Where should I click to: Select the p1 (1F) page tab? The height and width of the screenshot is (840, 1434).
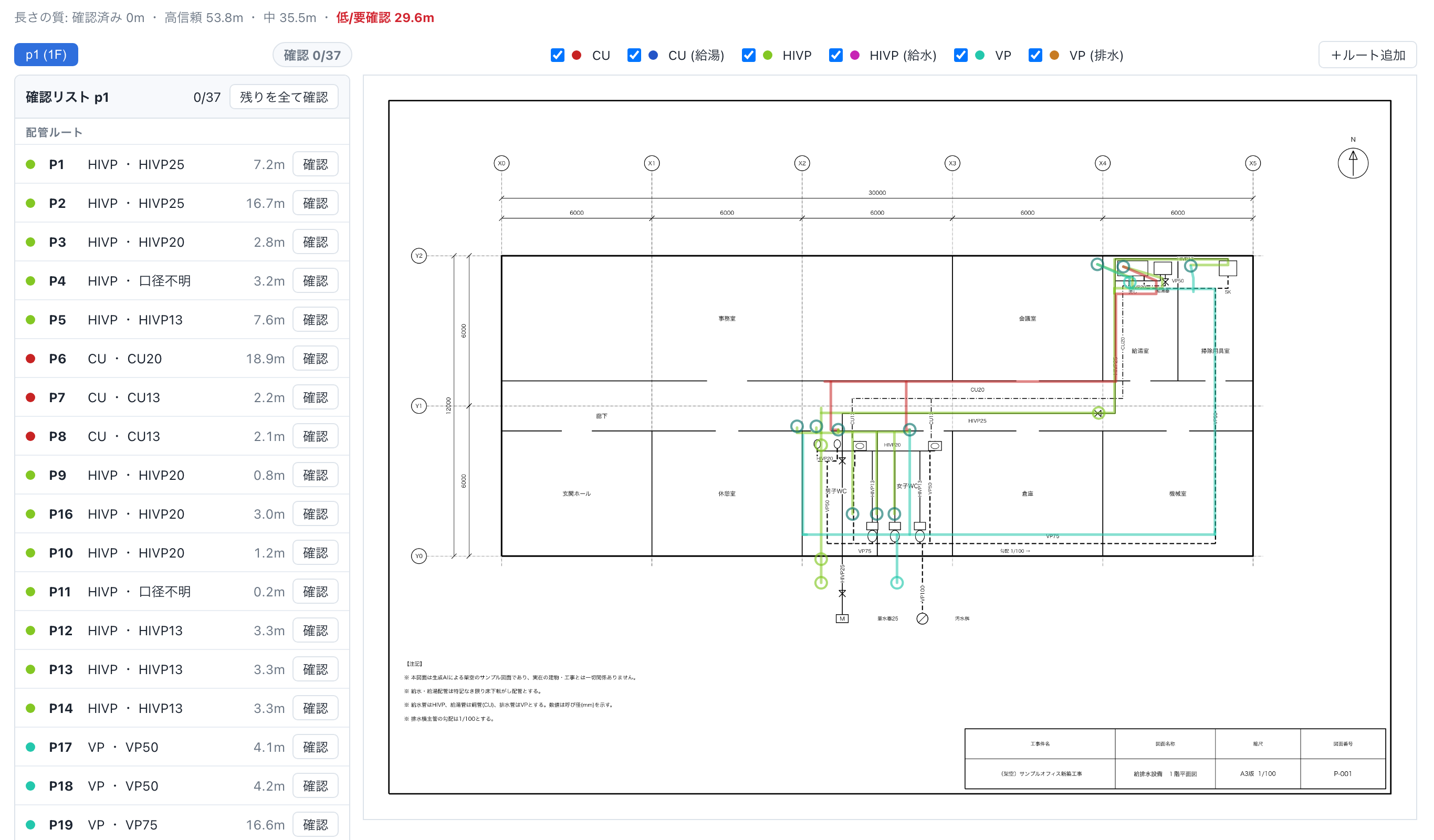[46, 55]
